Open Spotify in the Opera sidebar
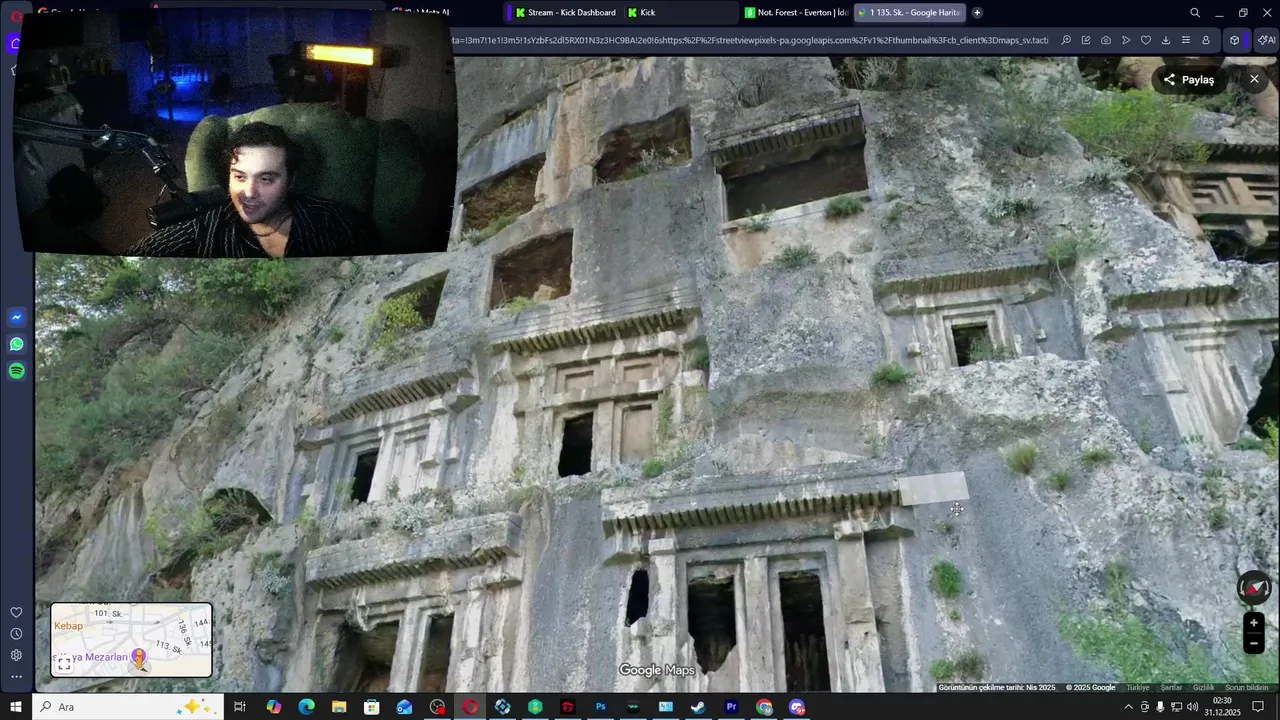Image resolution: width=1280 pixels, height=720 pixels. tap(16, 371)
